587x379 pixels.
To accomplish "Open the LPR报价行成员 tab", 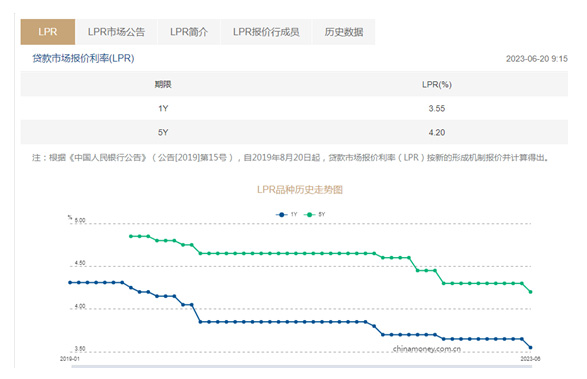I will pyautogui.click(x=266, y=32).
